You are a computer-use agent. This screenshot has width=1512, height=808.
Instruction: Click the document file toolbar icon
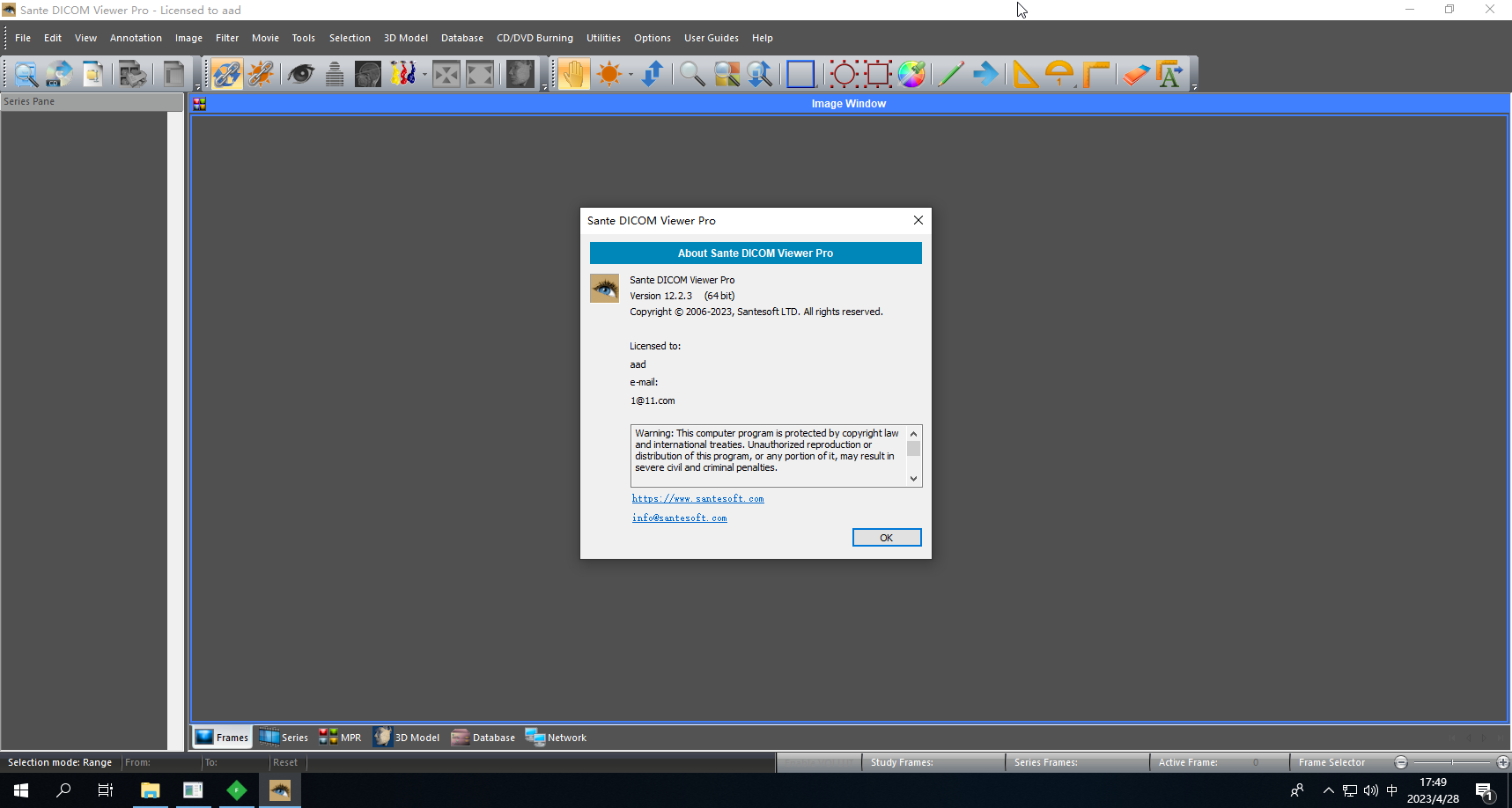click(x=92, y=74)
